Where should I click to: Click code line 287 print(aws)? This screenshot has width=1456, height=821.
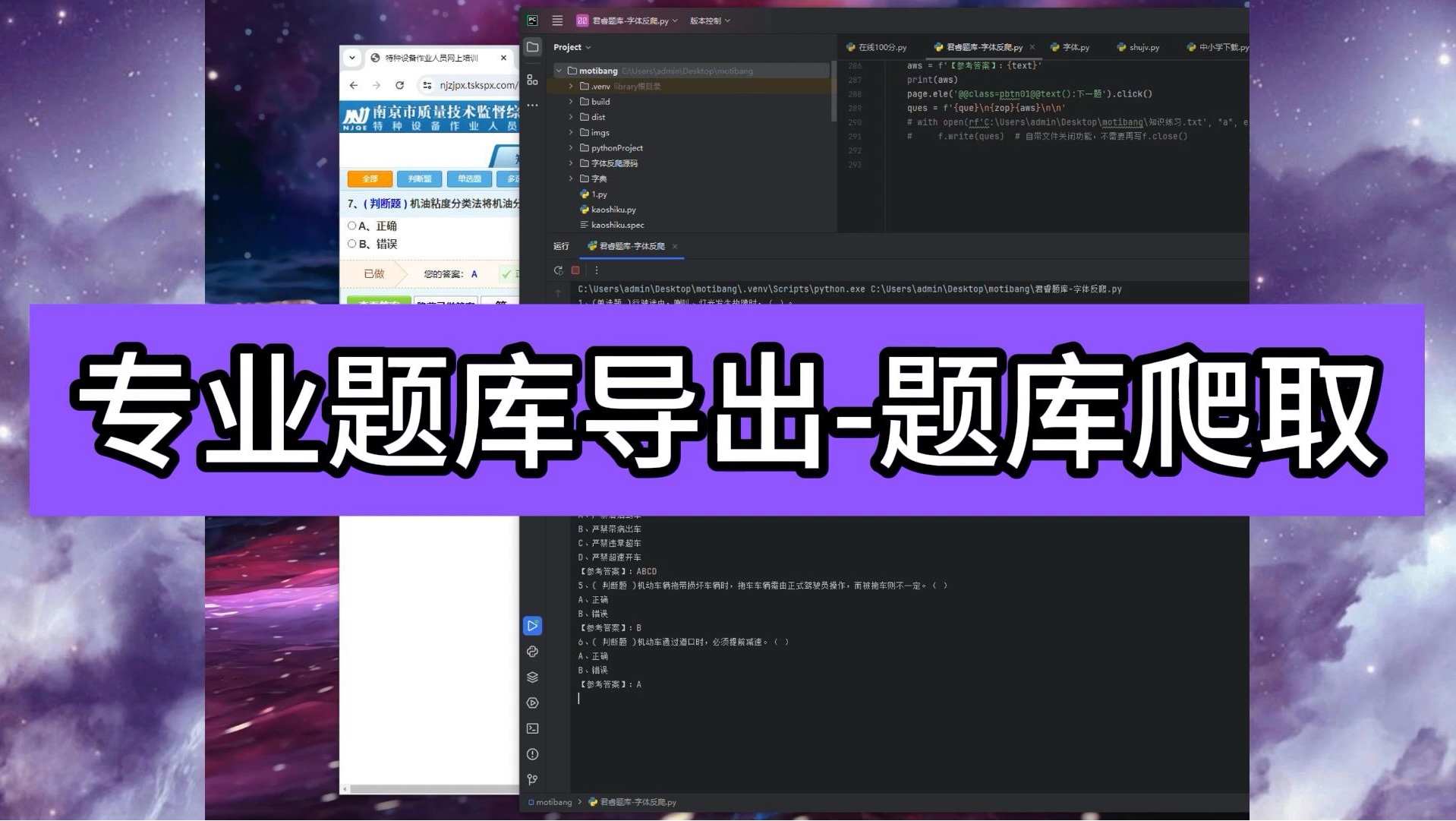click(932, 80)
